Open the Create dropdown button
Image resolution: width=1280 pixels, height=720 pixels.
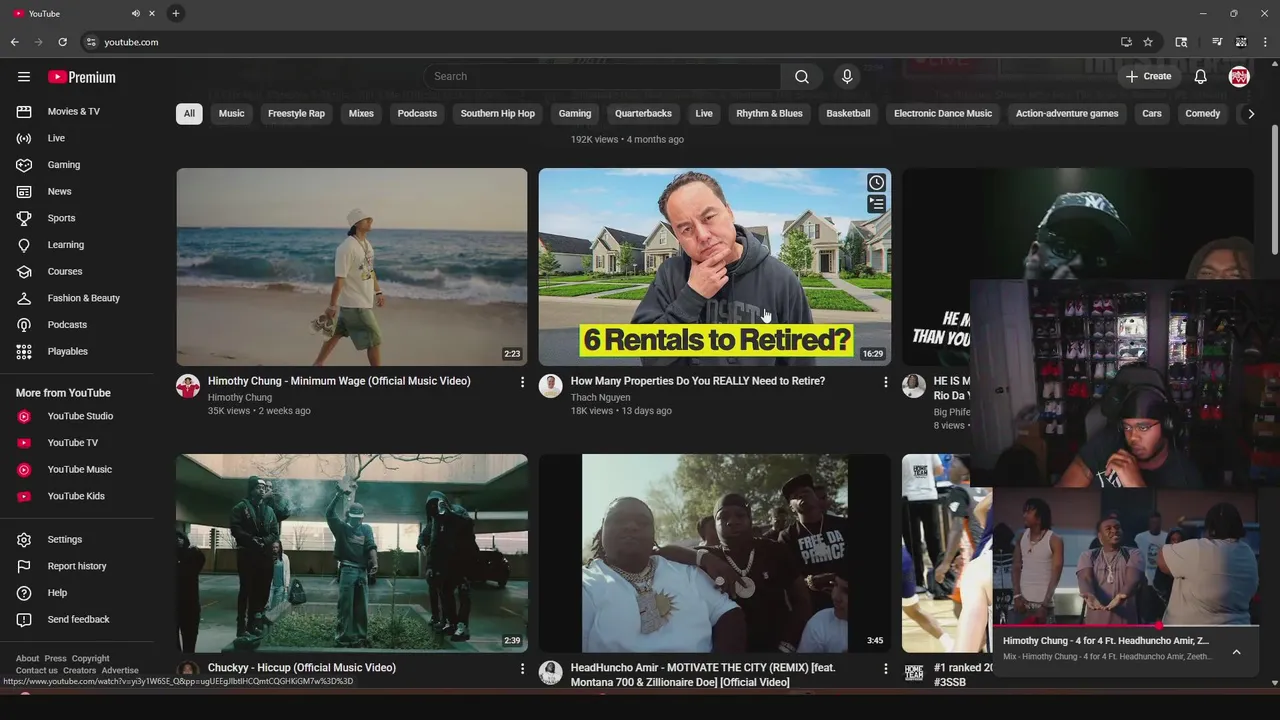coord(1148,77)
